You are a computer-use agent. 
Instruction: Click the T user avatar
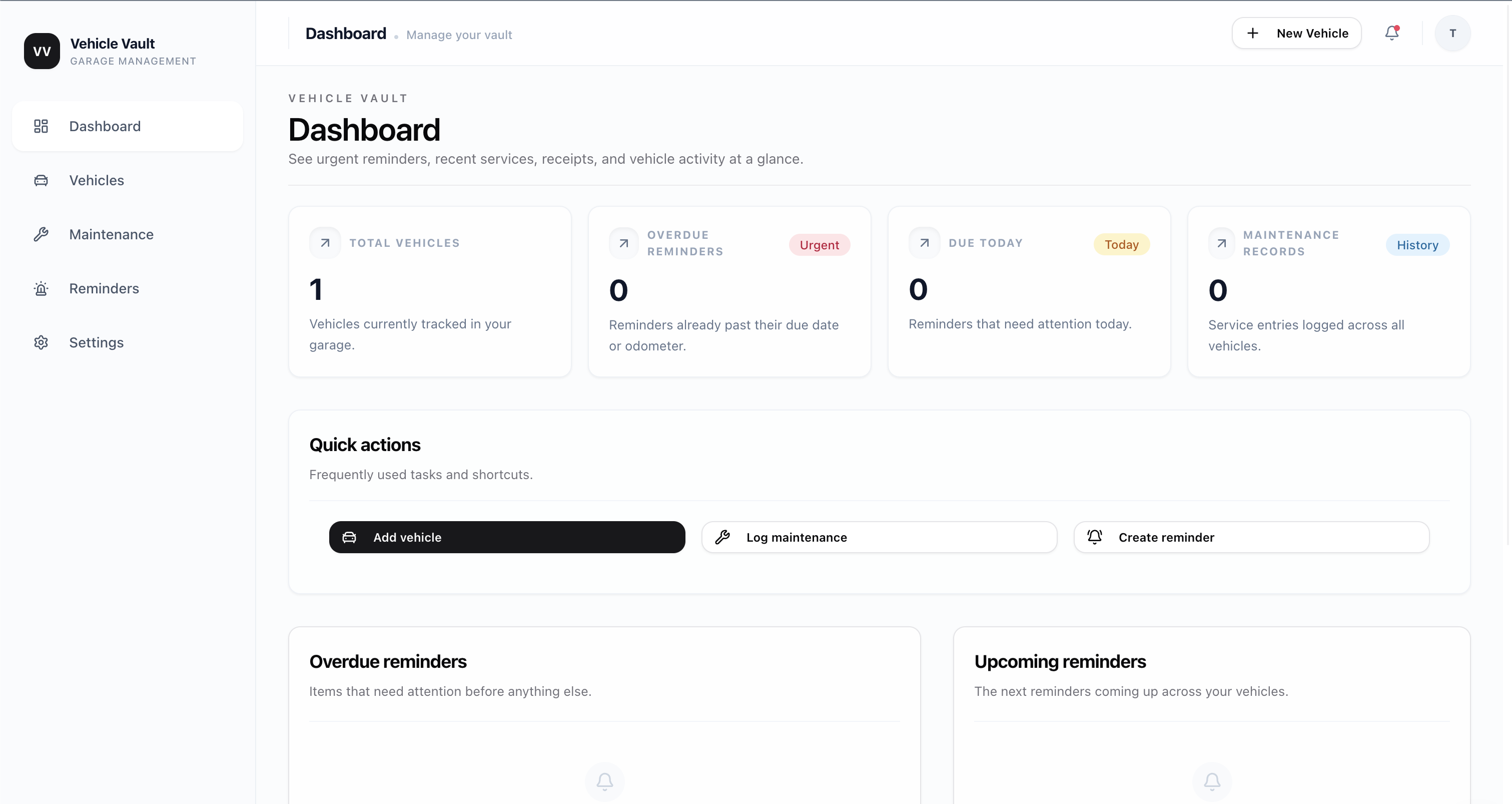[x=1452, y=34]
